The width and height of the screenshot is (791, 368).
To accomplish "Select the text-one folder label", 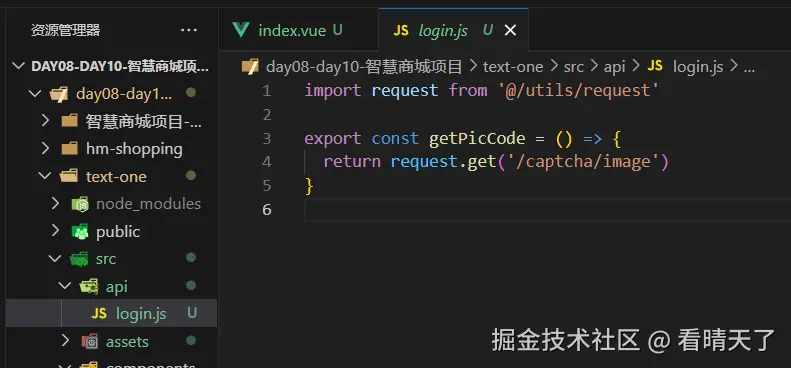I will pos(116,177).
